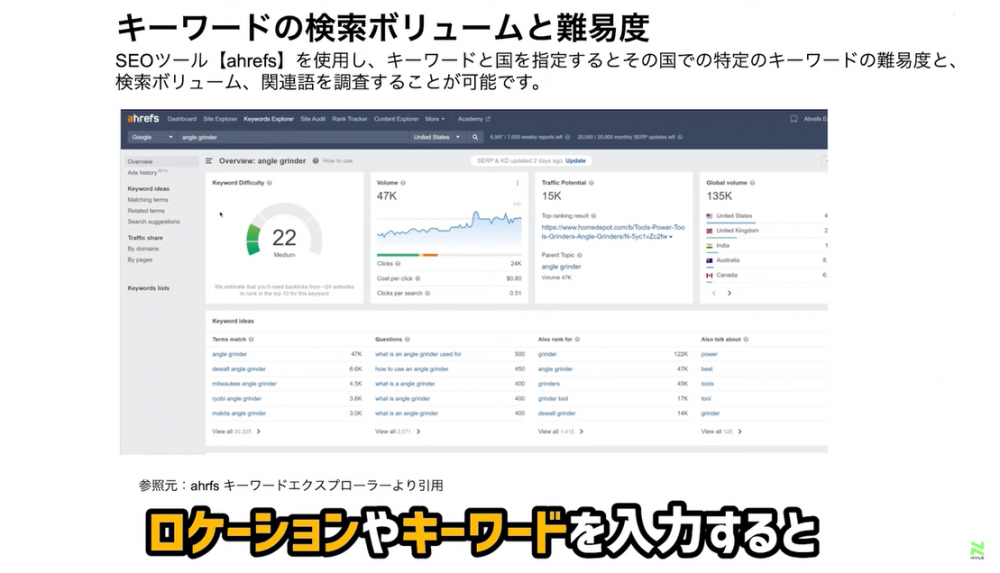Click dewalt angle grinder keyword link
1000x573 pixels.
coord(239,369)
